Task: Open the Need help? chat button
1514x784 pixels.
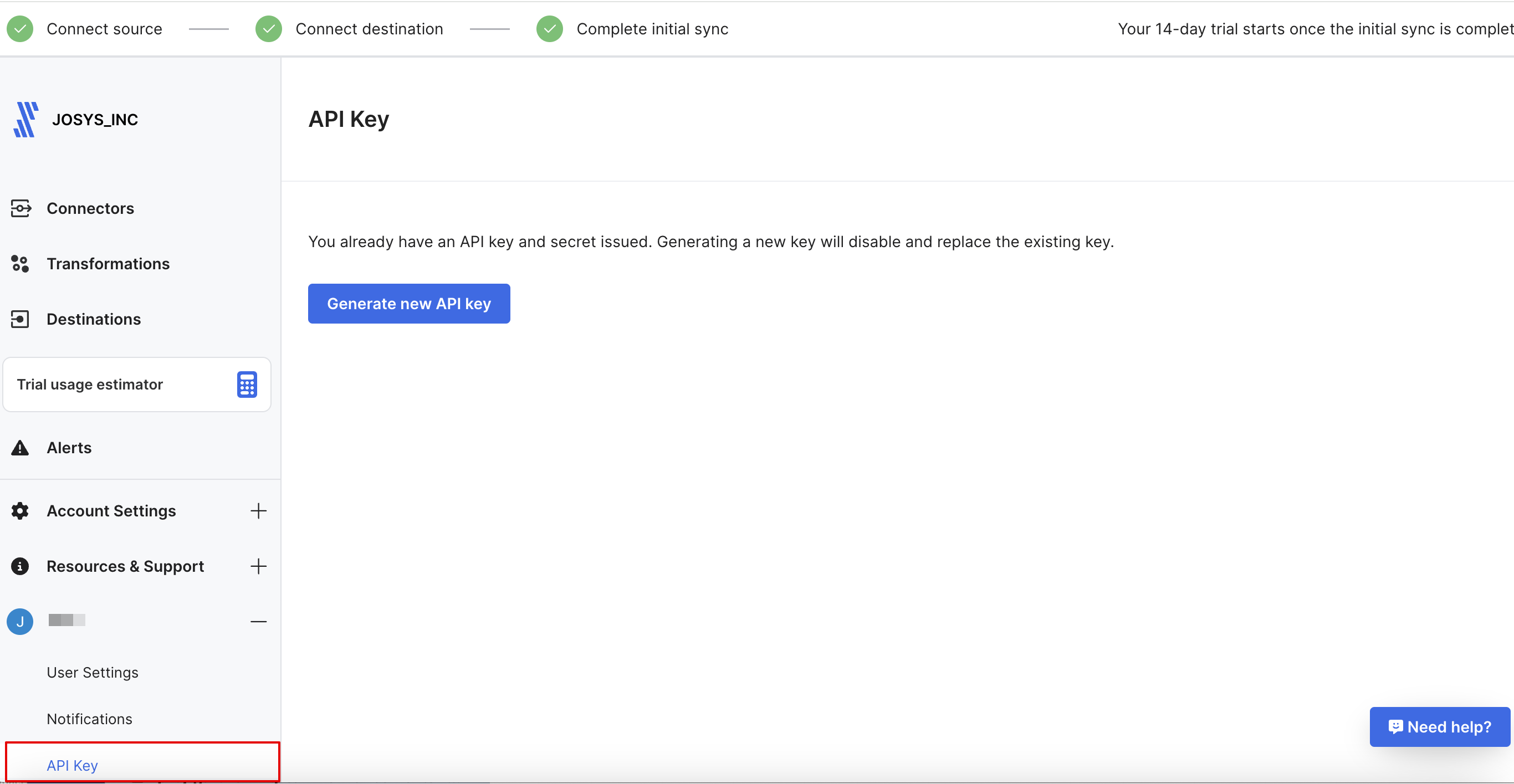Action: [x=1439, y=727]
